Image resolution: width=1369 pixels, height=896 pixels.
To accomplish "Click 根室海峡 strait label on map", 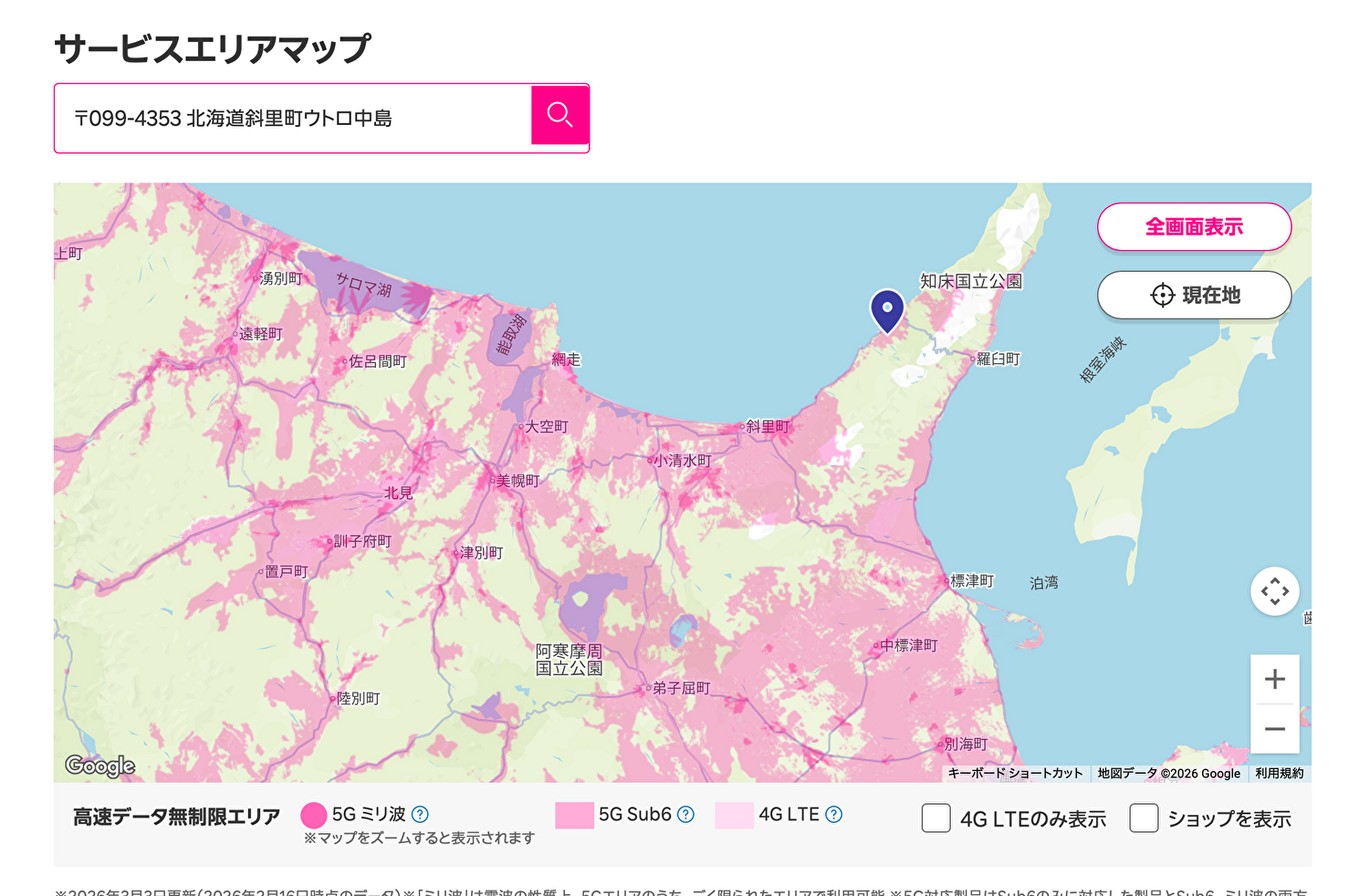I will pyautogui.click(x=1103, y=359).
